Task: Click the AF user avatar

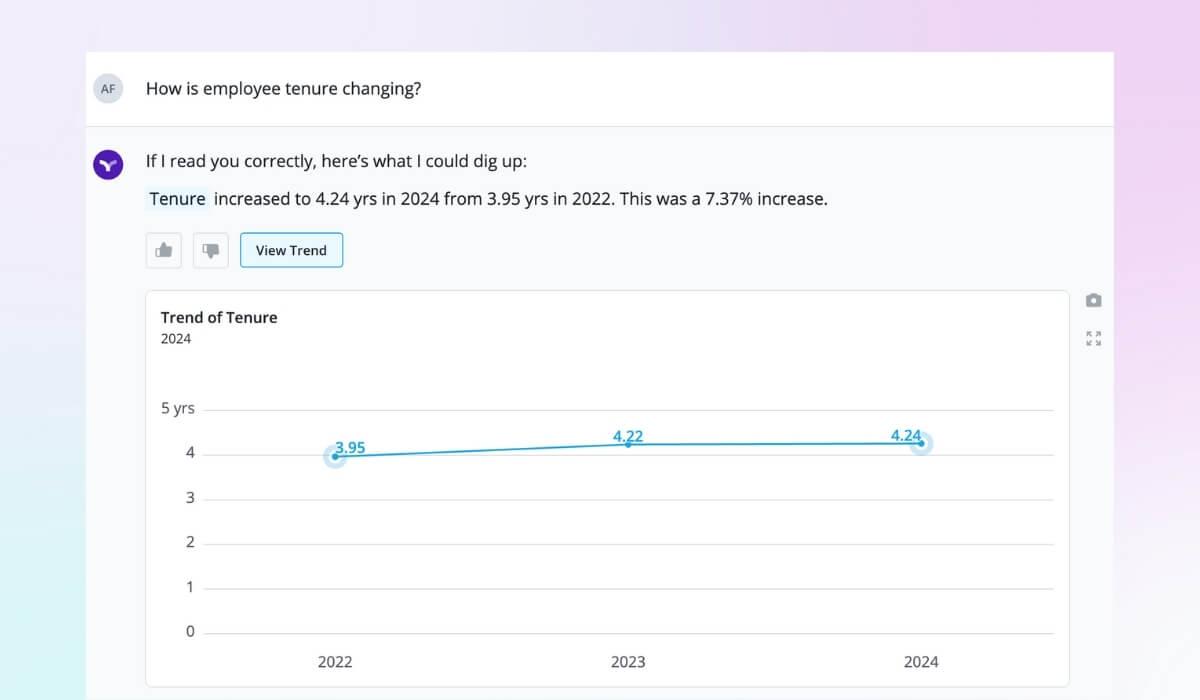Action: [x=108, y=88]
